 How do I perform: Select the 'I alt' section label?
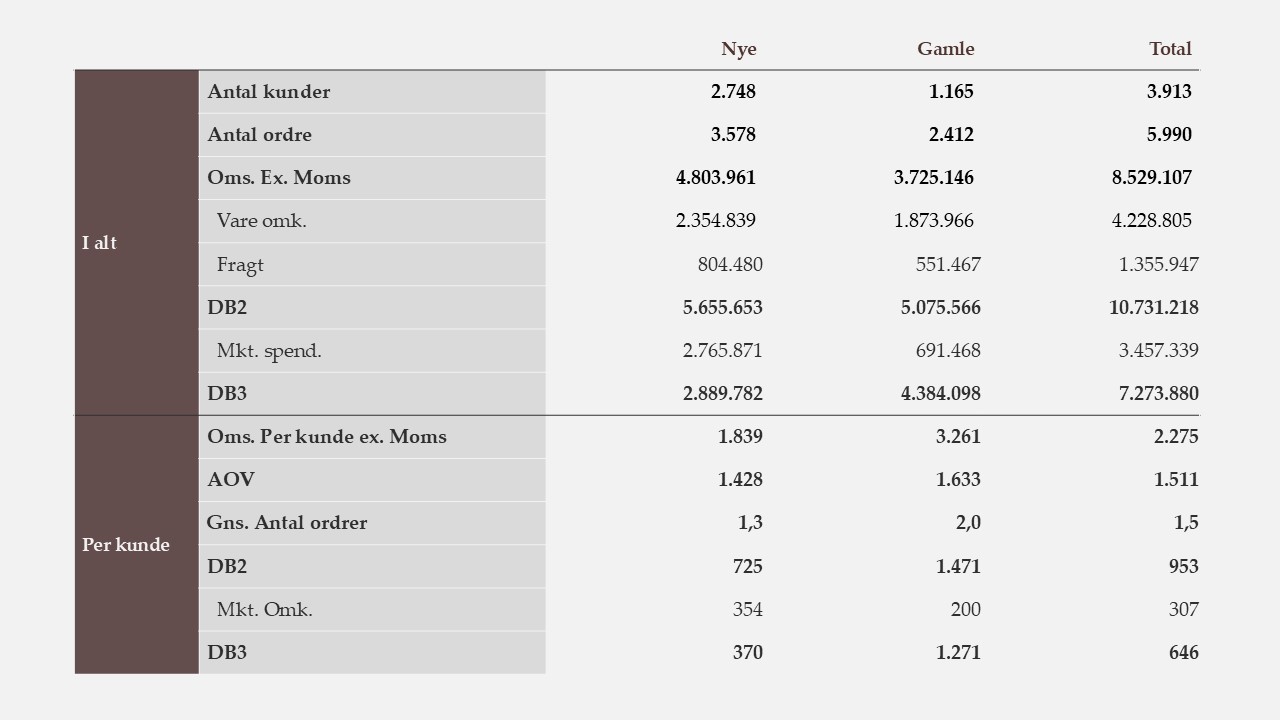point(100,243)
